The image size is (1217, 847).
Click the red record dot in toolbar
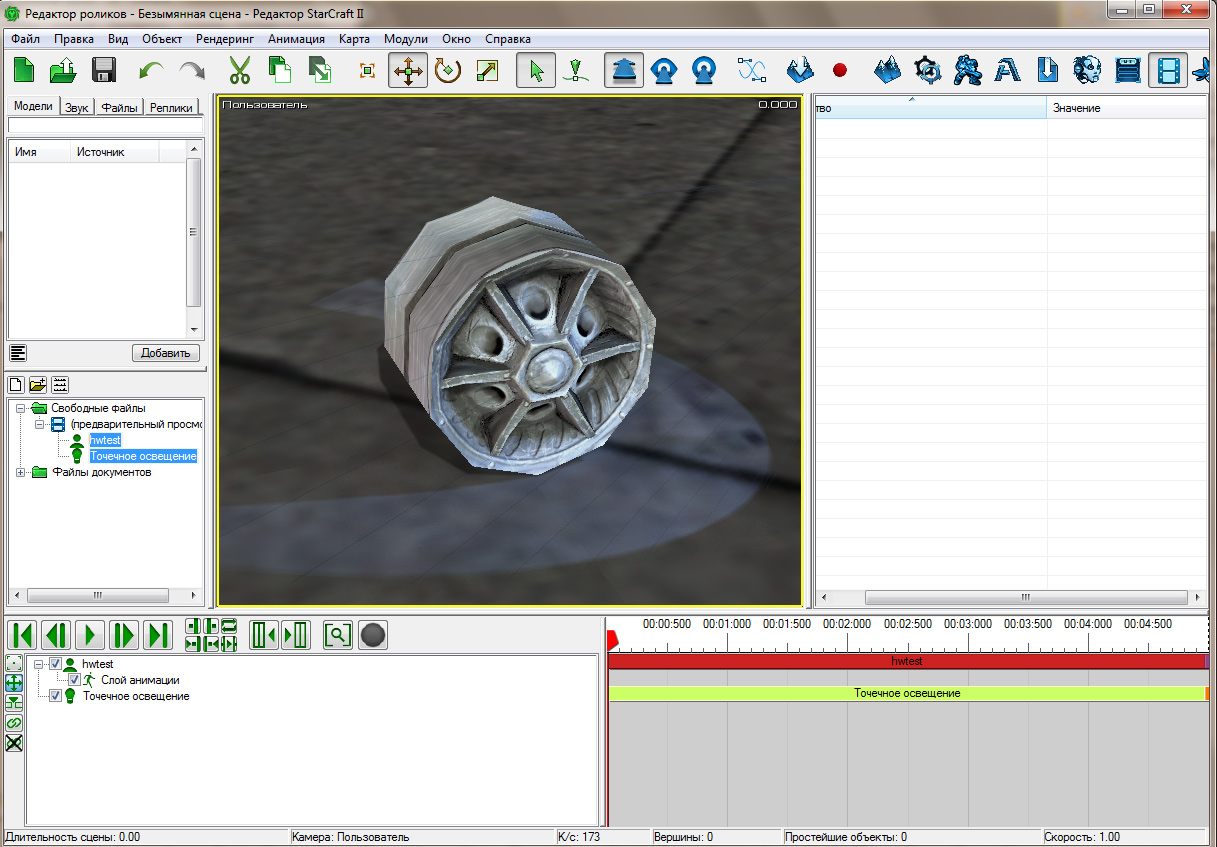pyautogui.click(x=839, y=71)
